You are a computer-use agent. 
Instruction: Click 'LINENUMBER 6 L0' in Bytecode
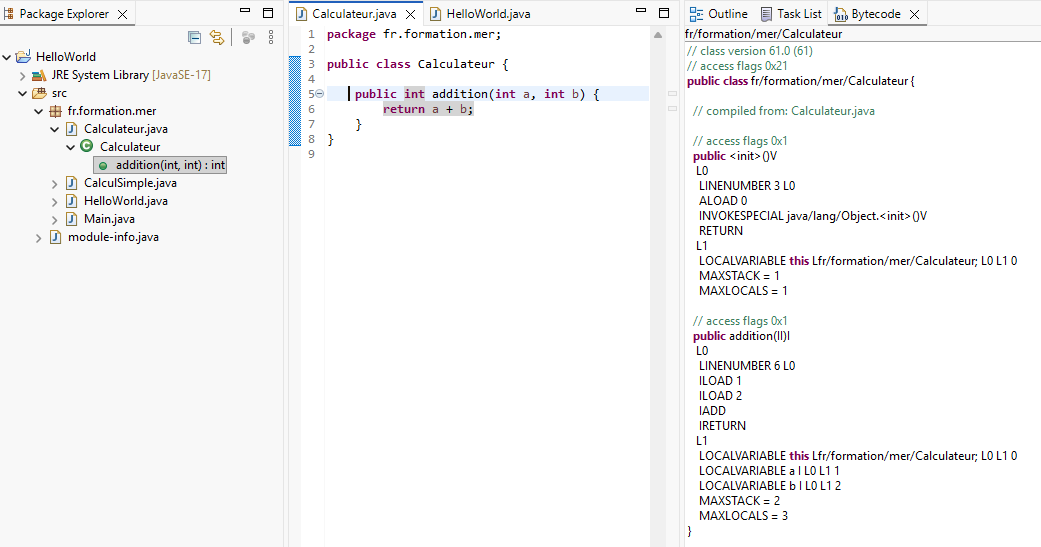tap(747, 366)
